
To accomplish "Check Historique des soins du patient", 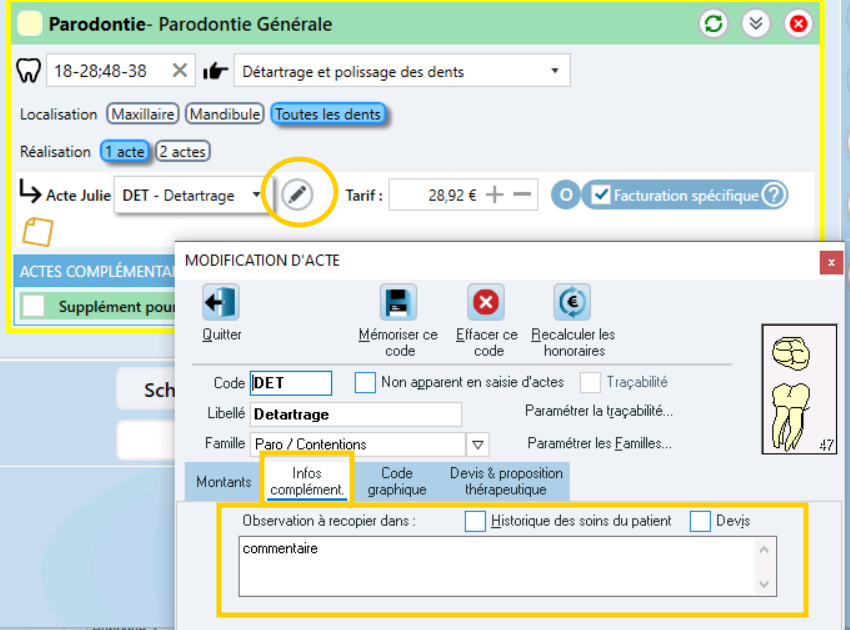I will click(x=475, y=522).
